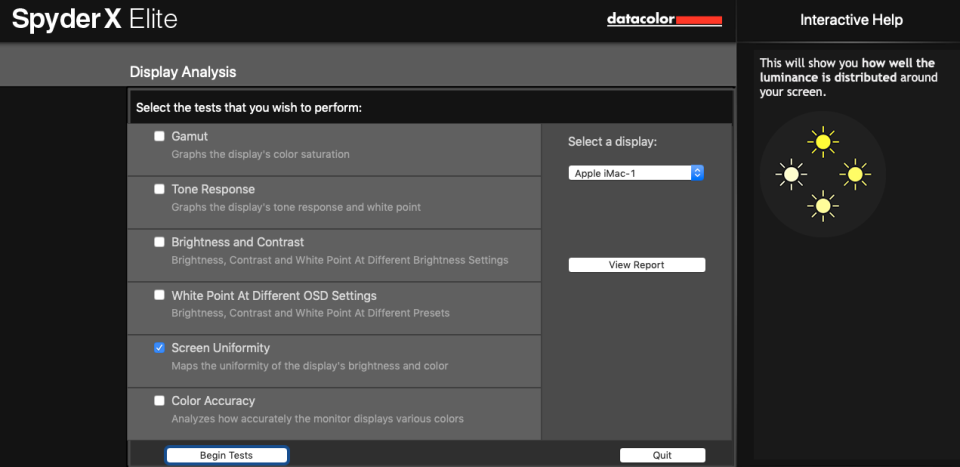Click 'Brightness, Contrast and White Point At Different Brightness Settings'
960x467 pixels.
(340, 260)
